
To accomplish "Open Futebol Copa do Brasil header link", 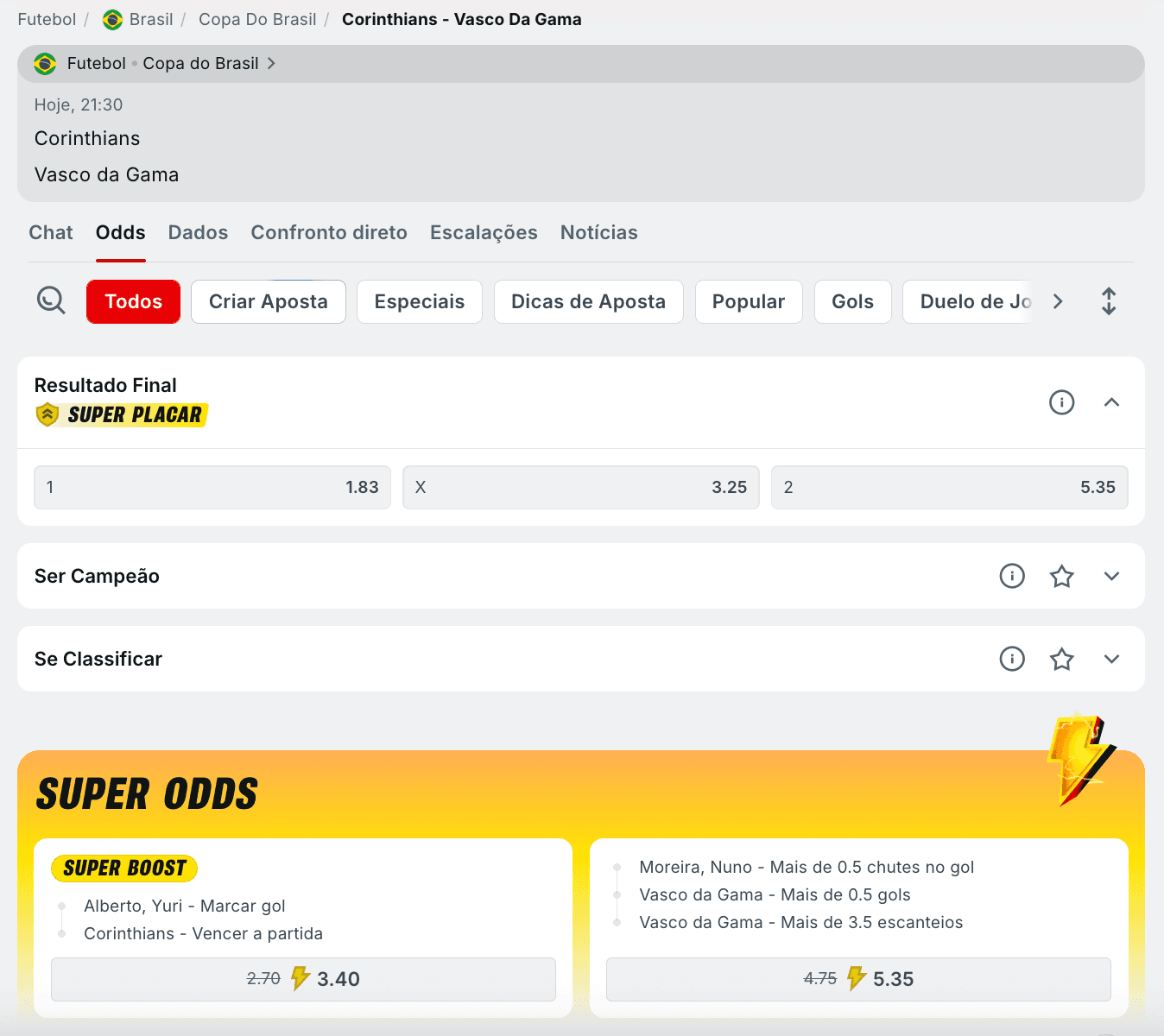I will click(x=162, y=63).
